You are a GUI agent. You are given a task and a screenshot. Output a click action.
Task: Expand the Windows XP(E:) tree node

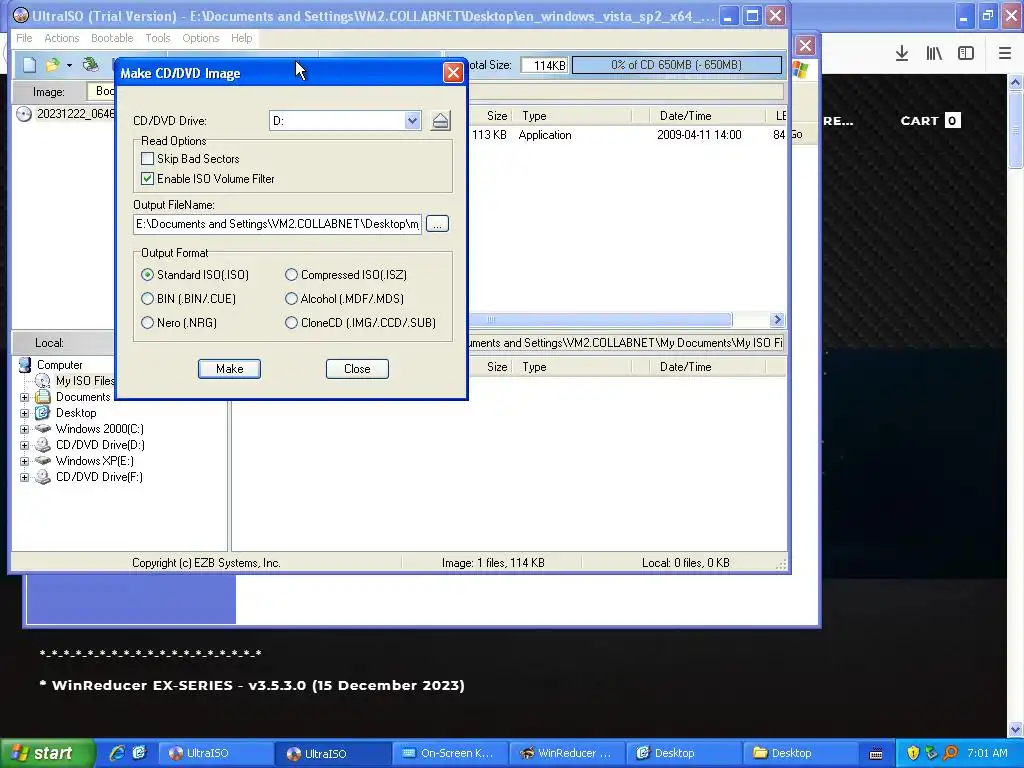(x=24, y=461)
